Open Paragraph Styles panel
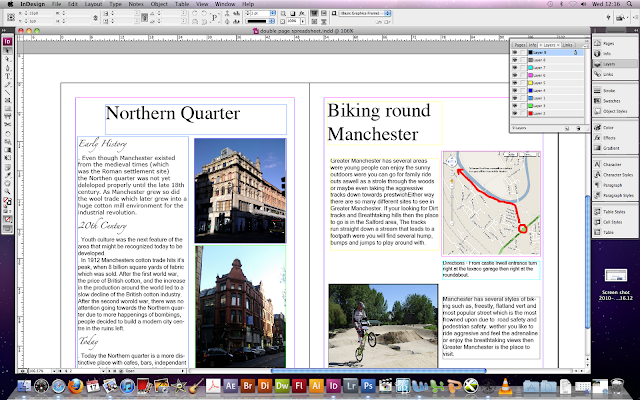 coord(615,196)
